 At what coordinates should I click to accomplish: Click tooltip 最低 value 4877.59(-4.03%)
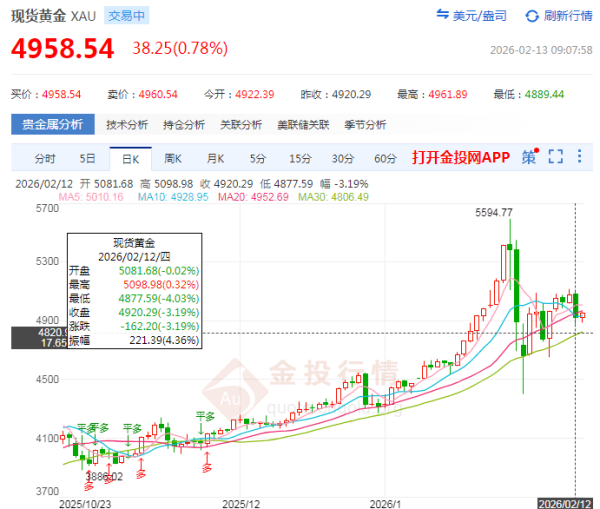pos(159,299)
